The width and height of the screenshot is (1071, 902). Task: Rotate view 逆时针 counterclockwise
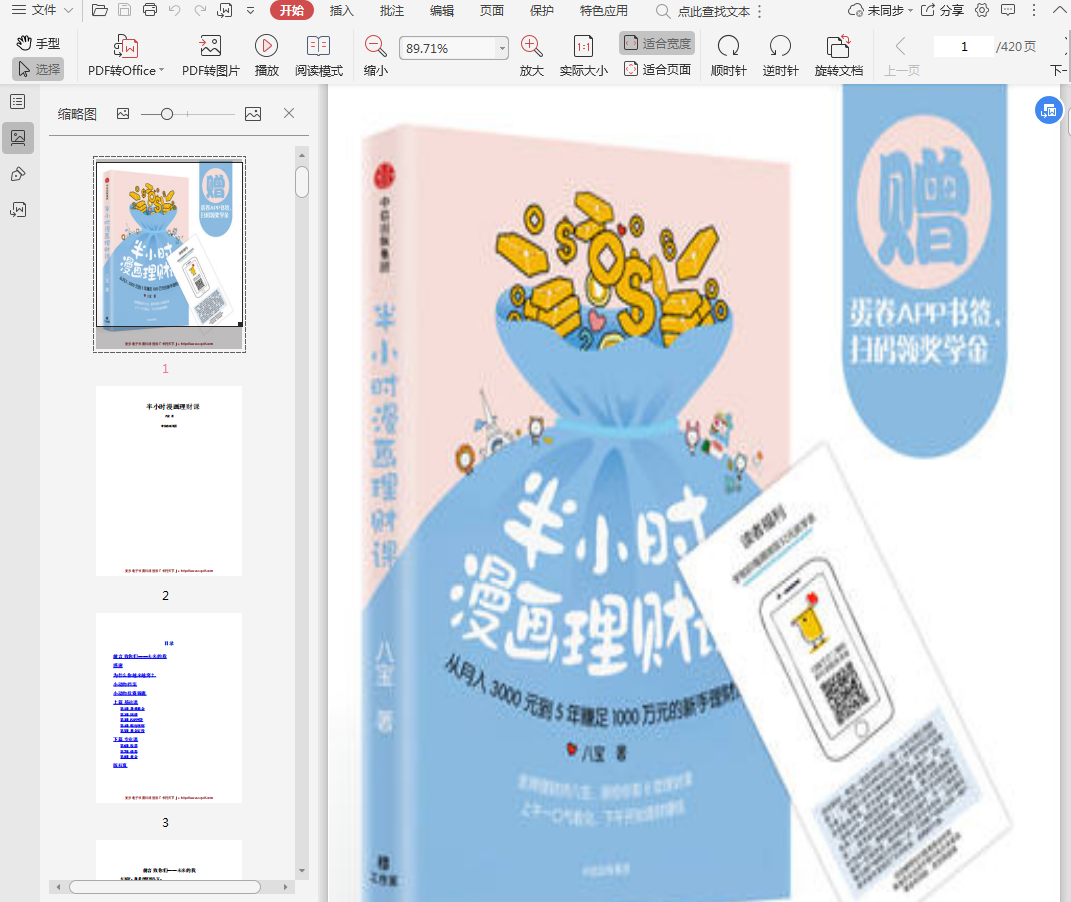pyautogui.click(x=780, y=56)
